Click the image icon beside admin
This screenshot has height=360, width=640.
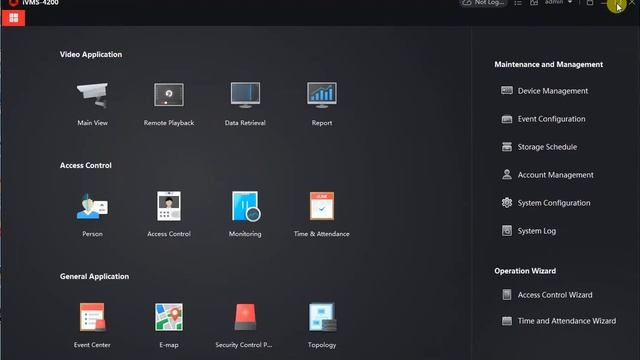click(534, 3)
